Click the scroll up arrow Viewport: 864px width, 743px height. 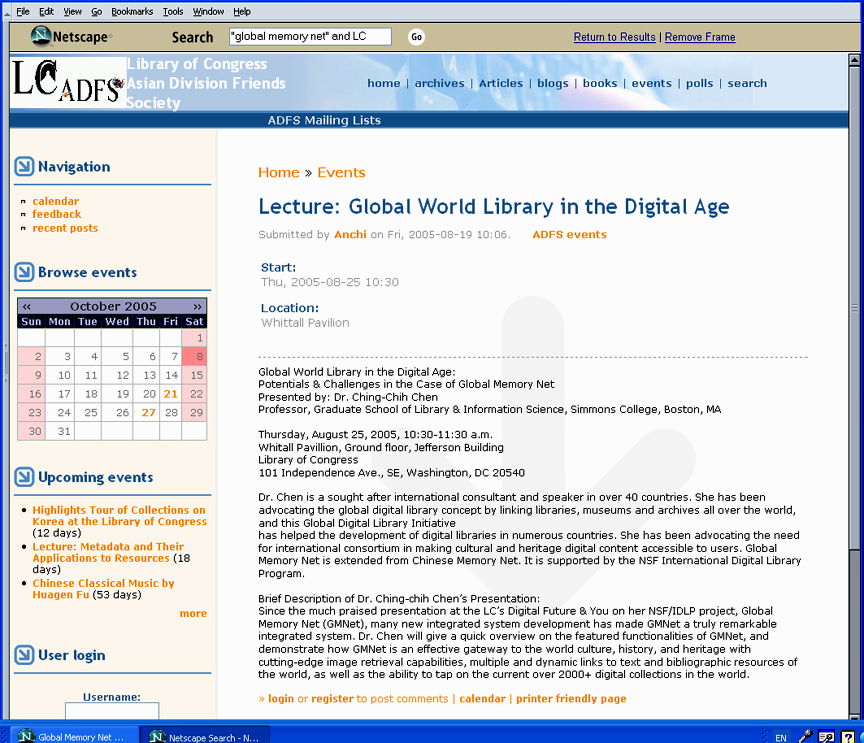854,60
